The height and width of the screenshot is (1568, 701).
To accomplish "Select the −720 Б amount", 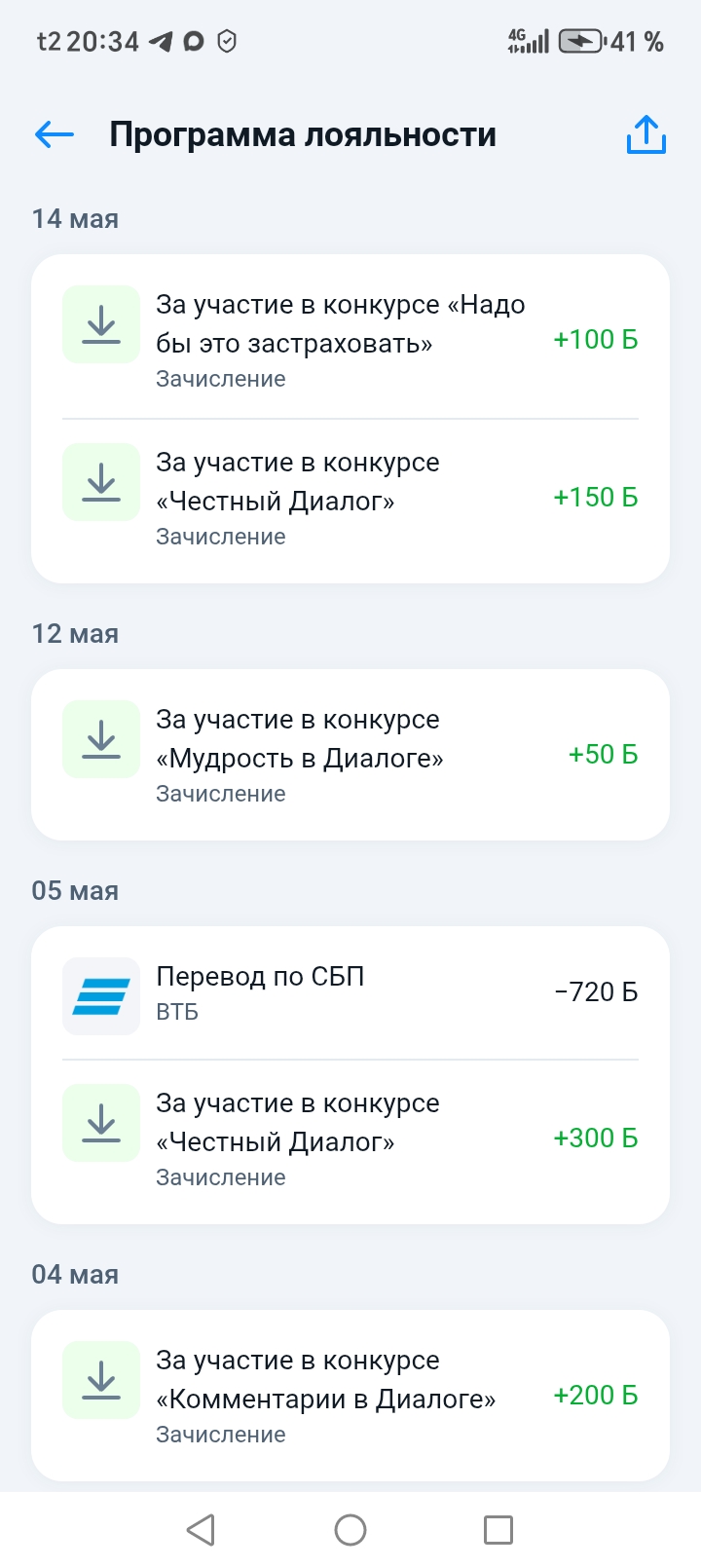I will 596,992.
